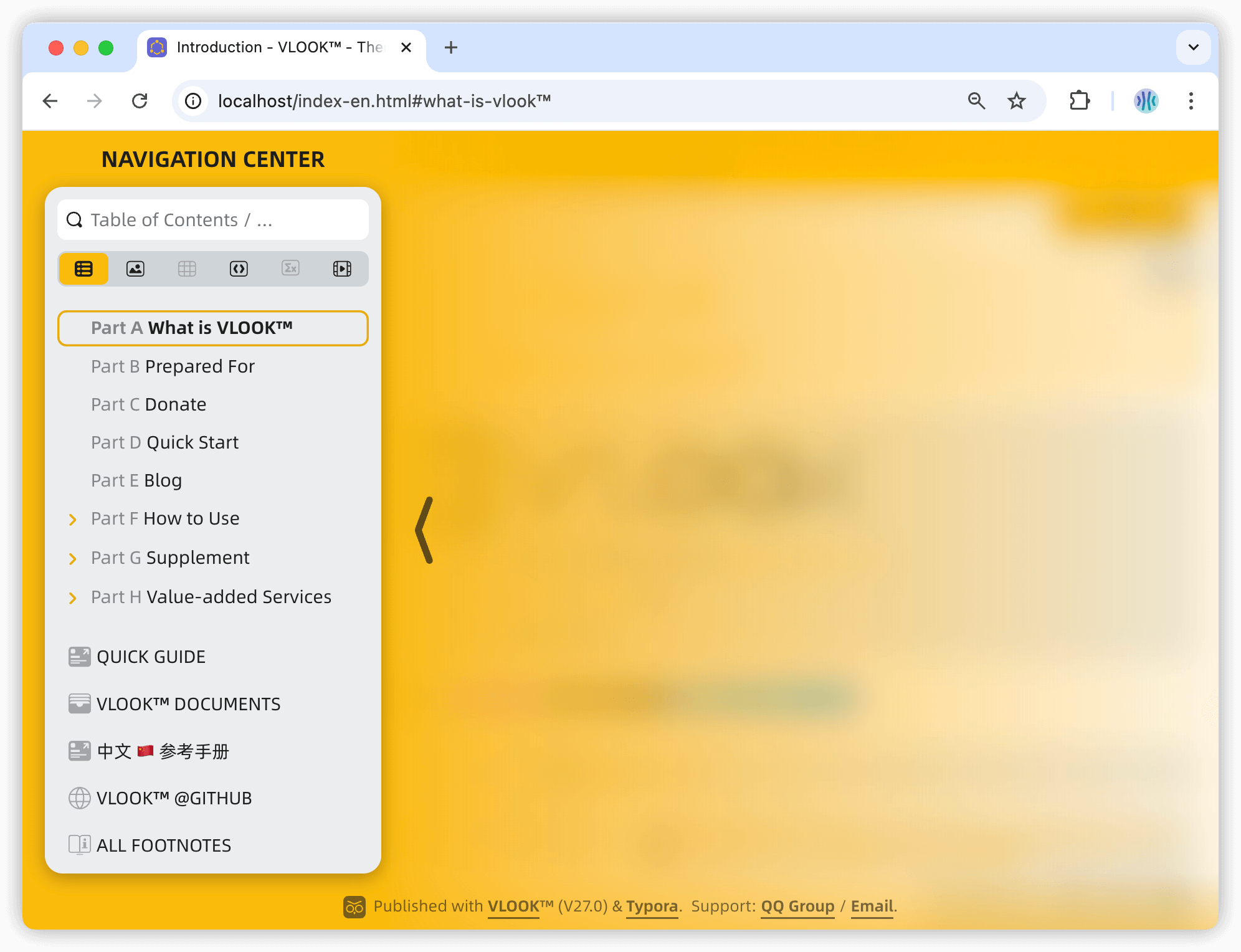Click the NAVIGATION CENTER heading
The height and width of the screenshot is (952, 1241).
click(213, 159)
